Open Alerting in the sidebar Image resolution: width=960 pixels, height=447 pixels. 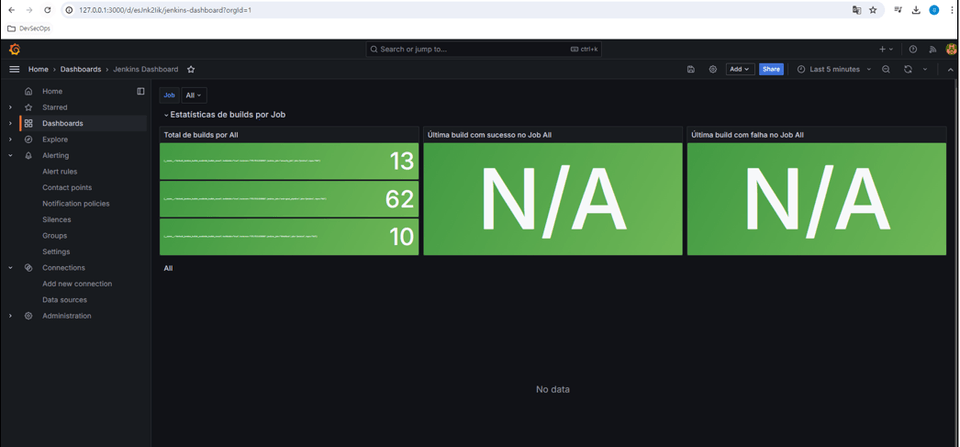[55, 156]
